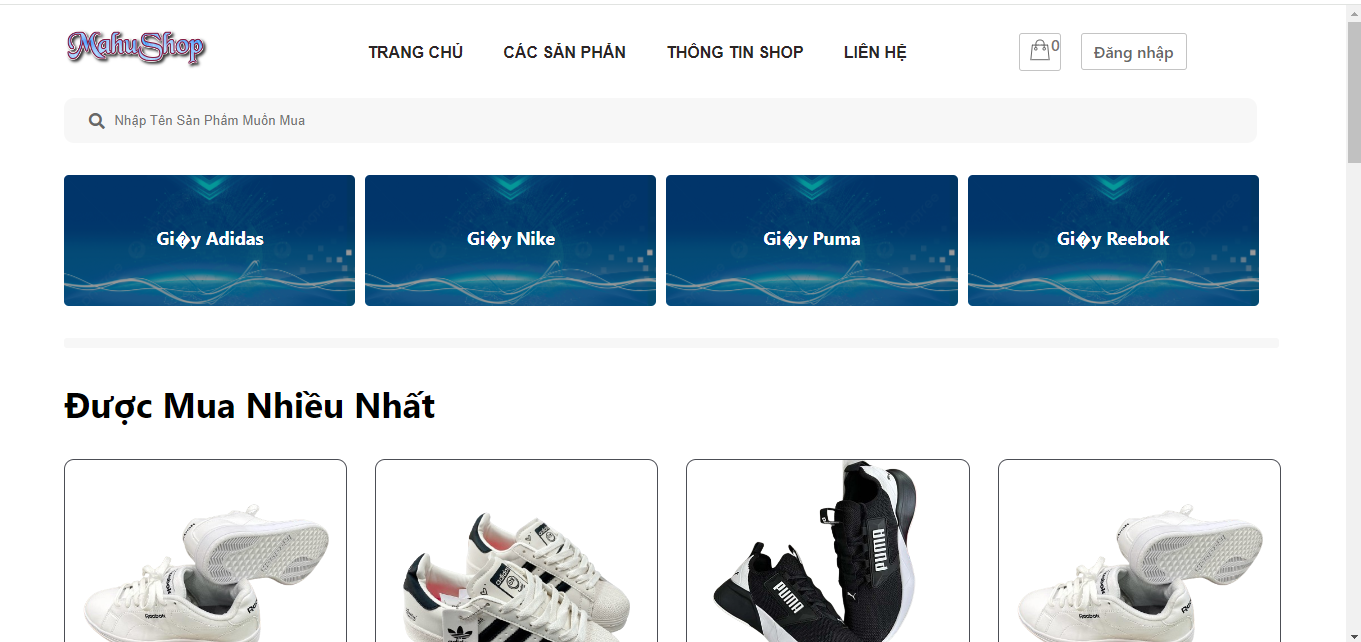View the last white Reebok shoe card

click(1139, 551)
